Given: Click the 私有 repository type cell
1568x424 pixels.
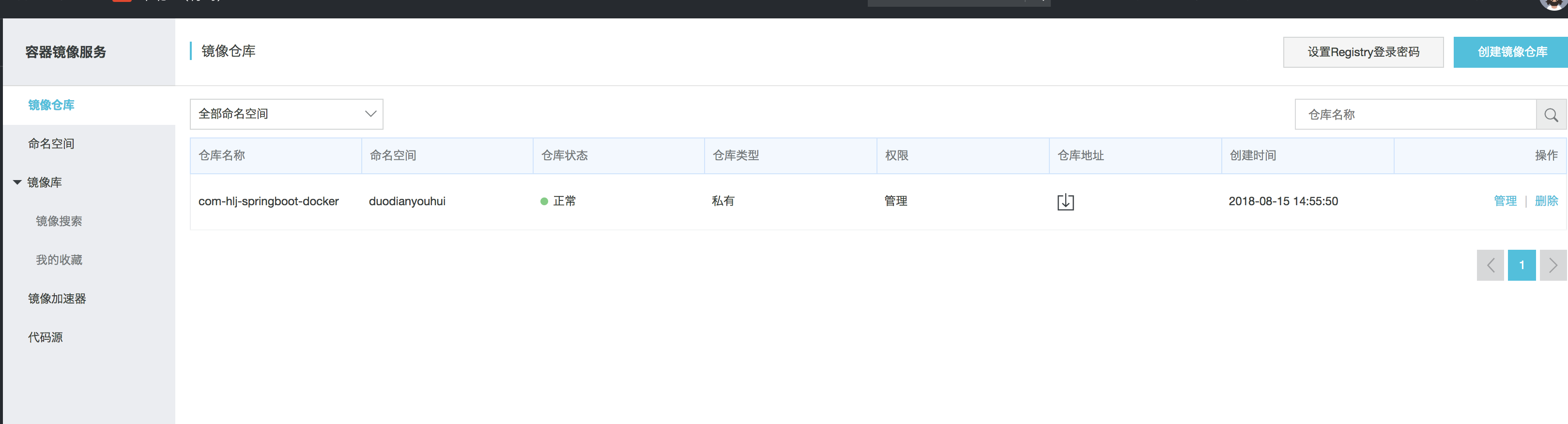Looking at the screenshot, I should pos(723,201).
